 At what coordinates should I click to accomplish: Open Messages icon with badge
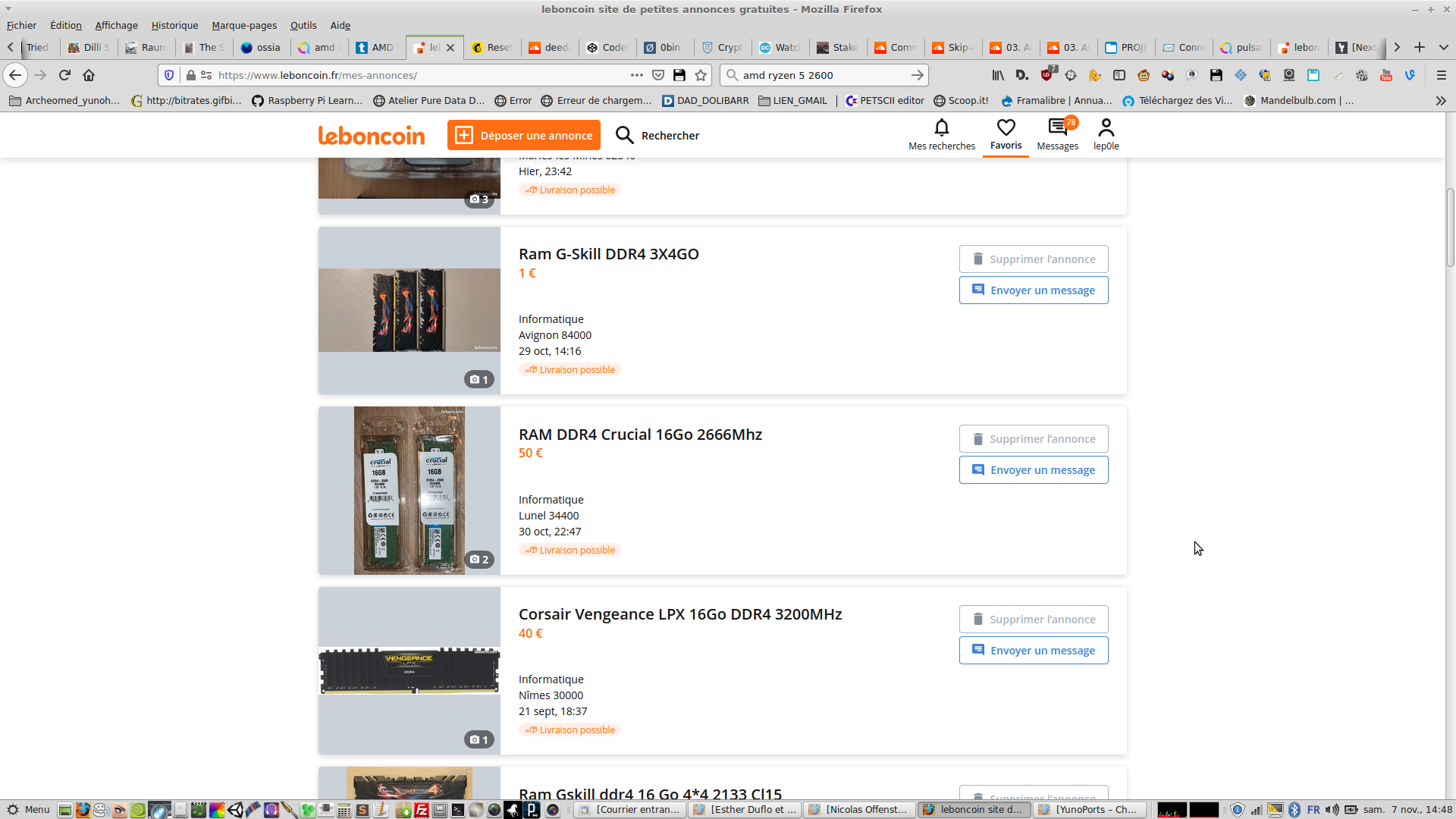(1057, 128)
